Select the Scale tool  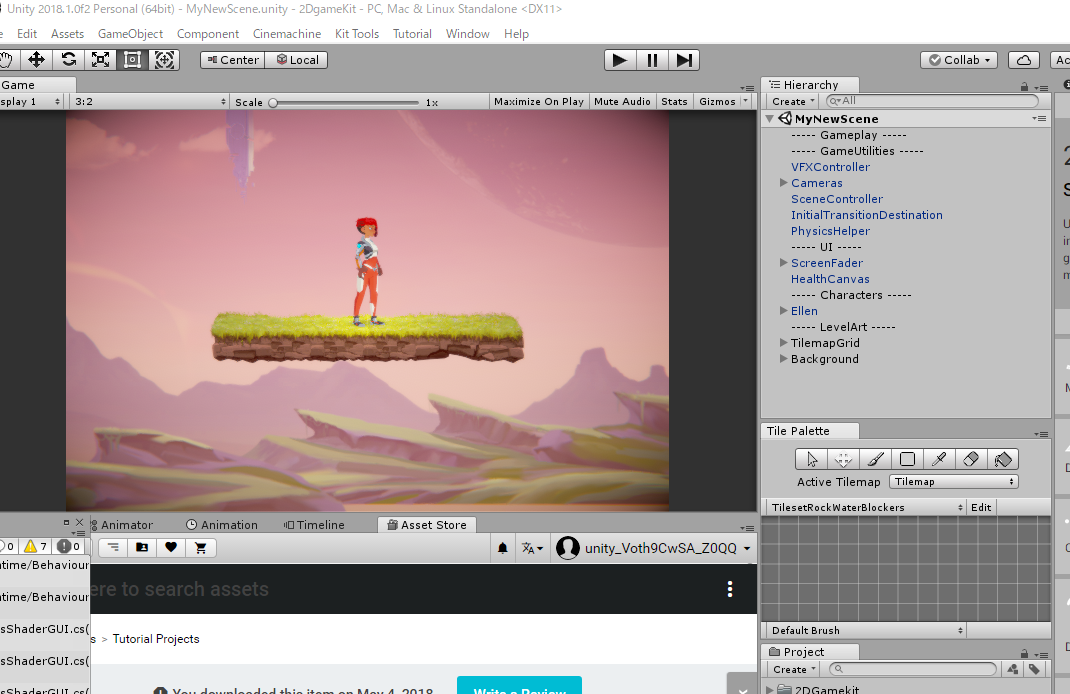click(x=100, y=60)
